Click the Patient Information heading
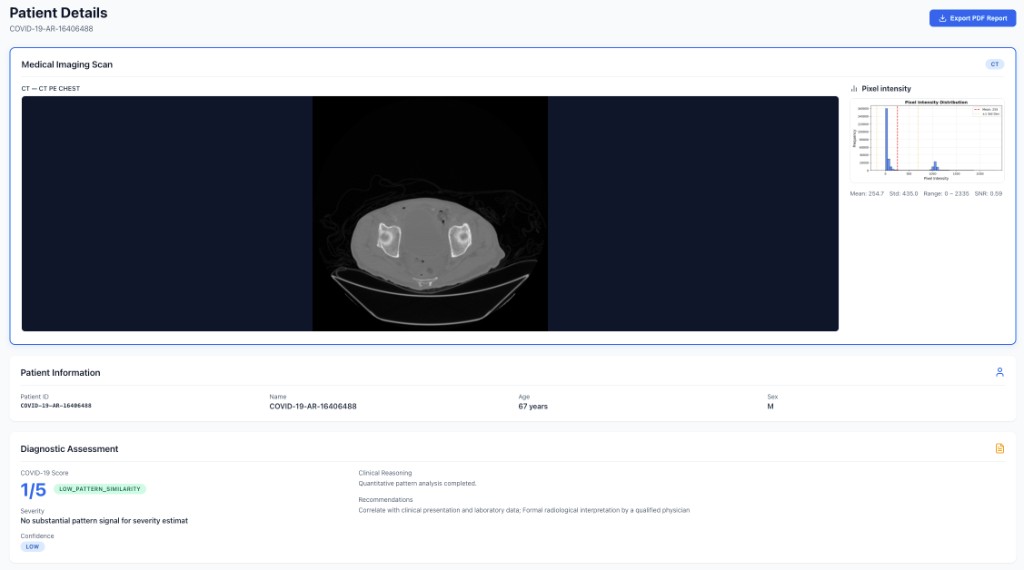The image size is (1024, 570). click(60, 373)
